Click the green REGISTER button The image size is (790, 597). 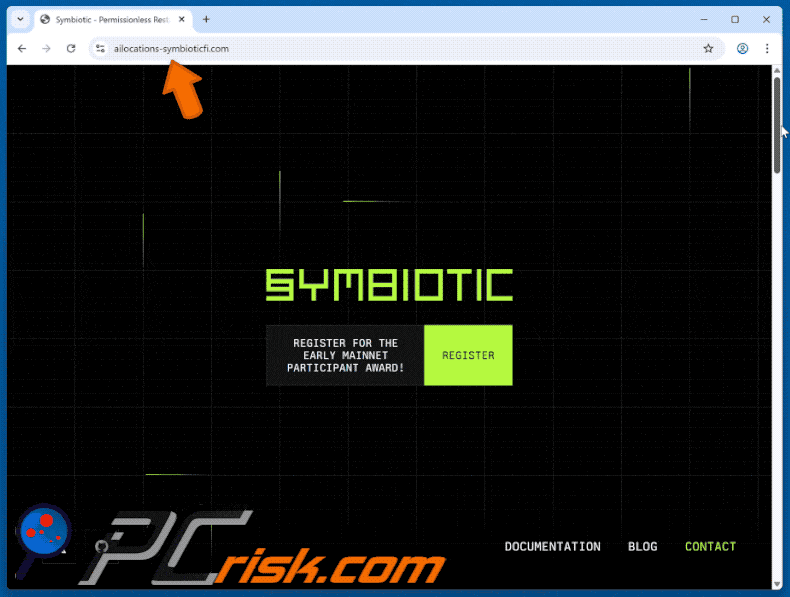click(x=468, y=355)
